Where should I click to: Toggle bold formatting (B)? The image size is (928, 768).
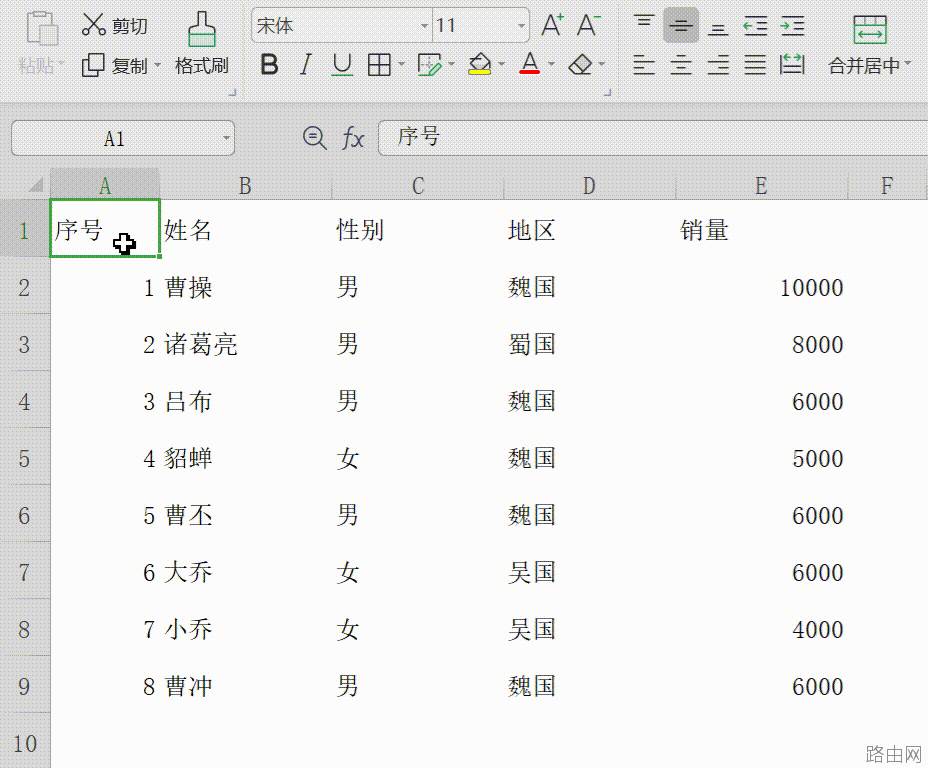pyautogui.click(x=269, y=64)
